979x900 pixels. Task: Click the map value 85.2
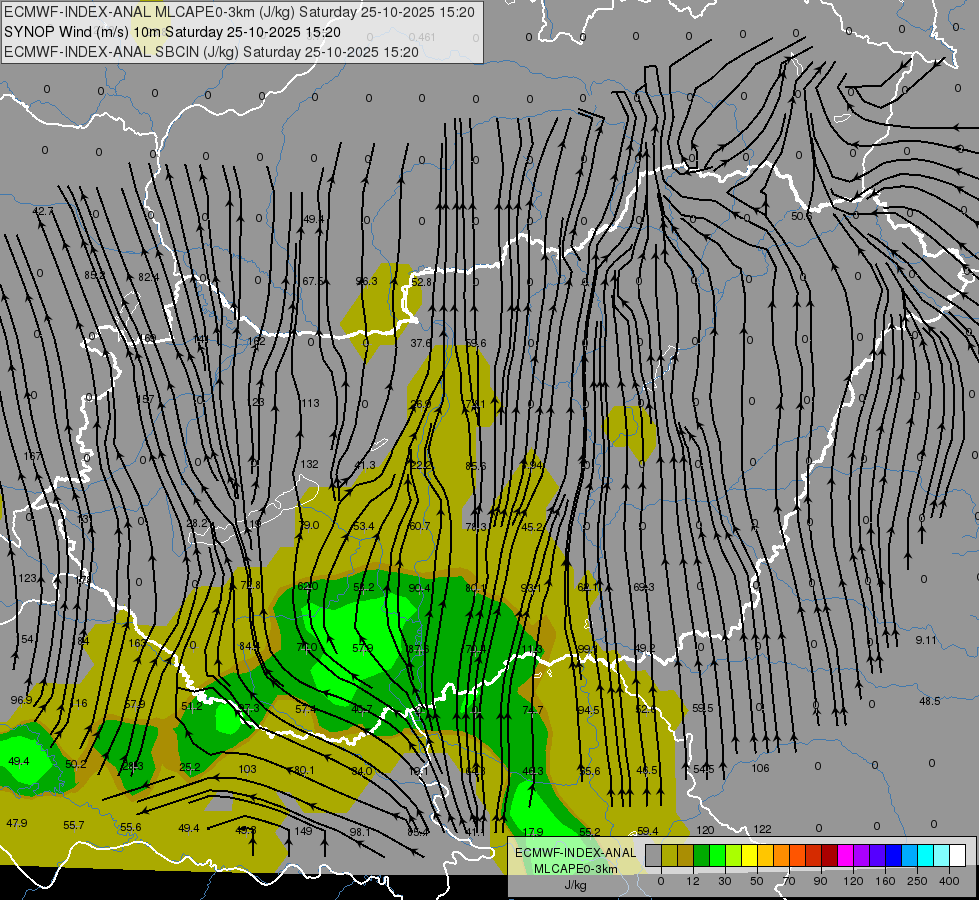(95, 275)
